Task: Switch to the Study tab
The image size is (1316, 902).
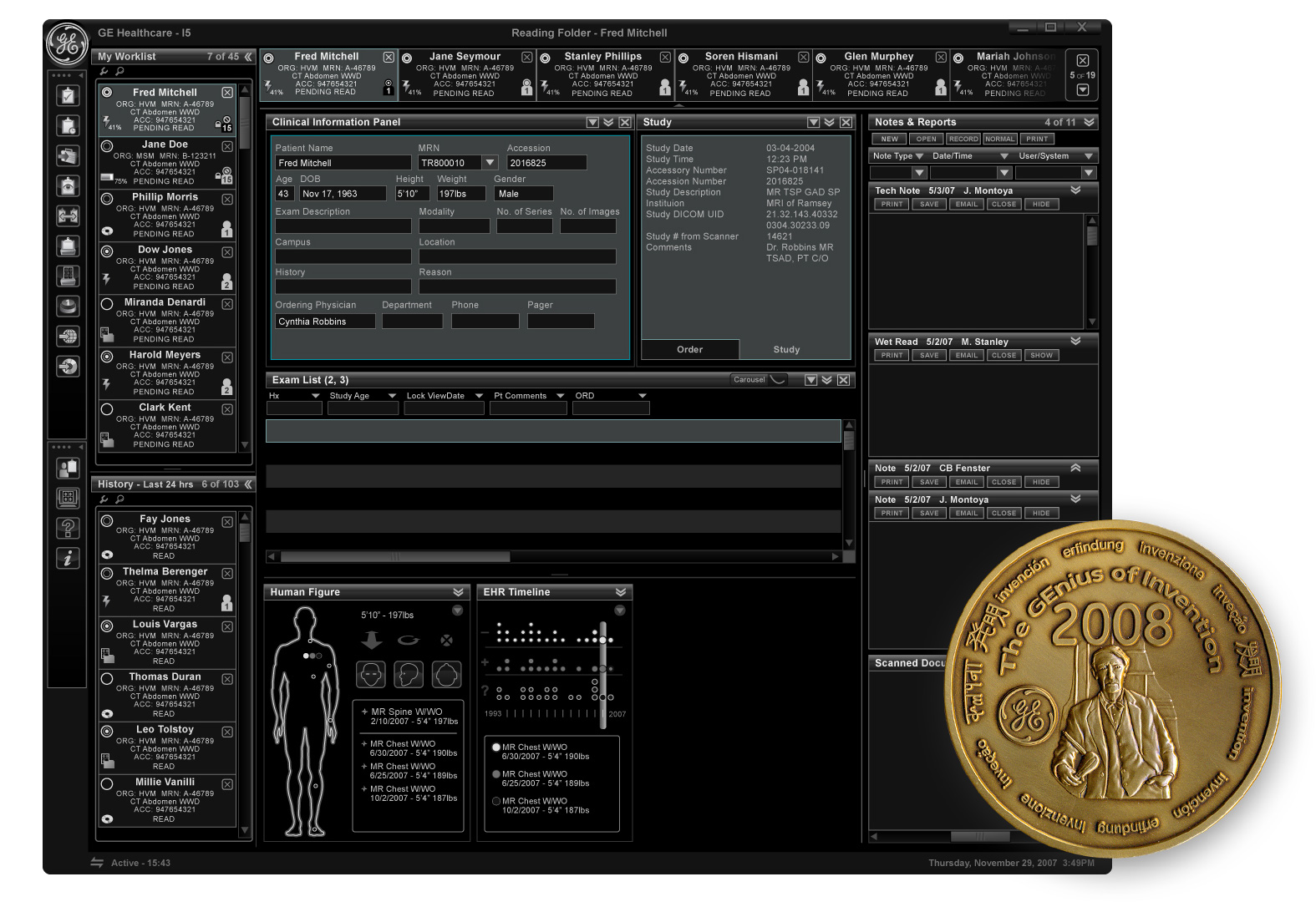Action: [x=786, y=350]
